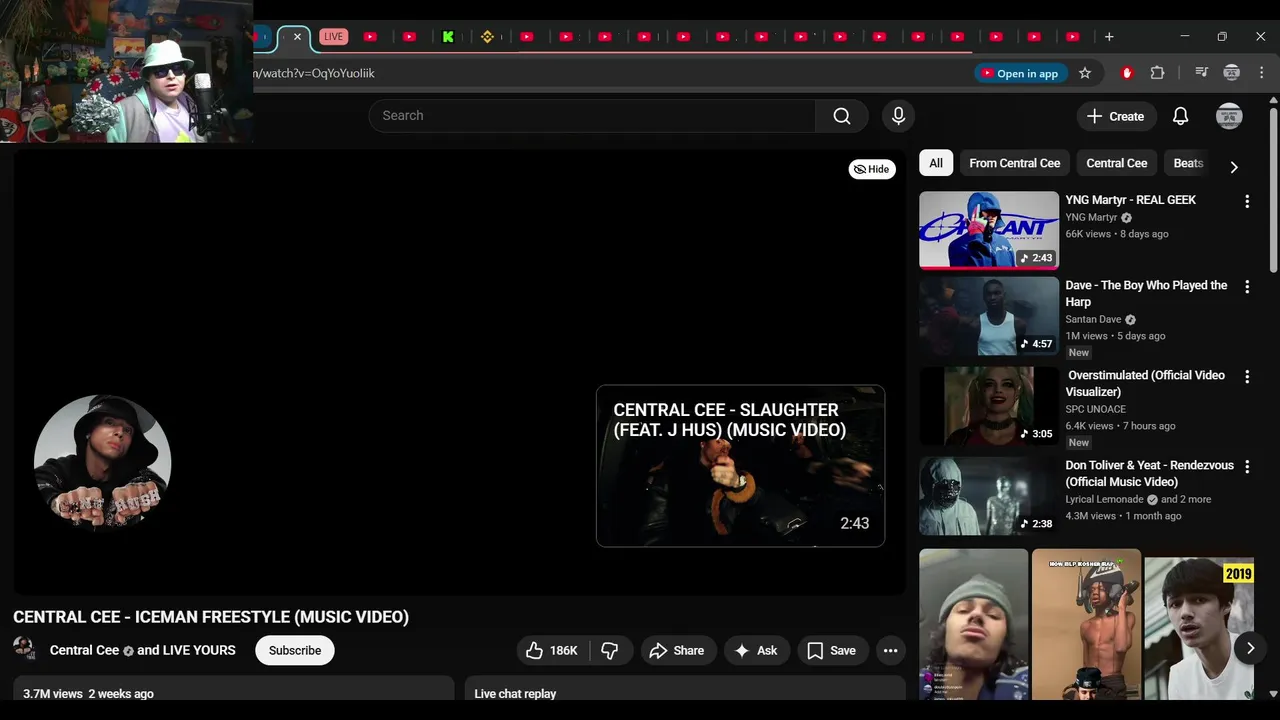Click the Create button

[1116, 116]
